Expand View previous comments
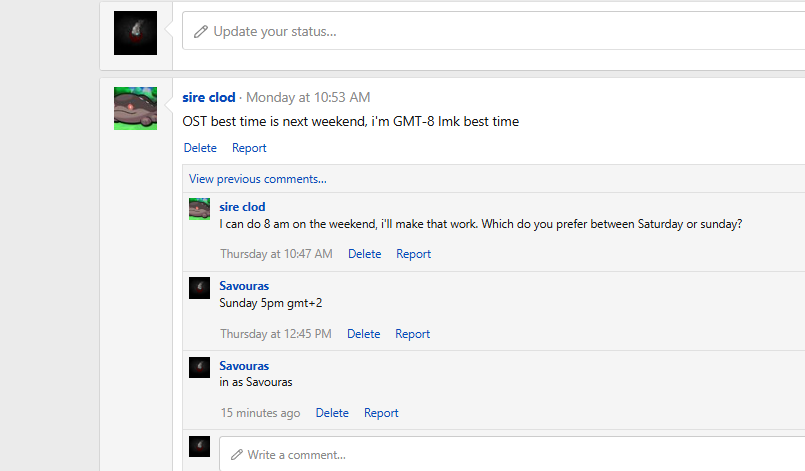Viewport: 805px width, 471px height. click(258, 179)
